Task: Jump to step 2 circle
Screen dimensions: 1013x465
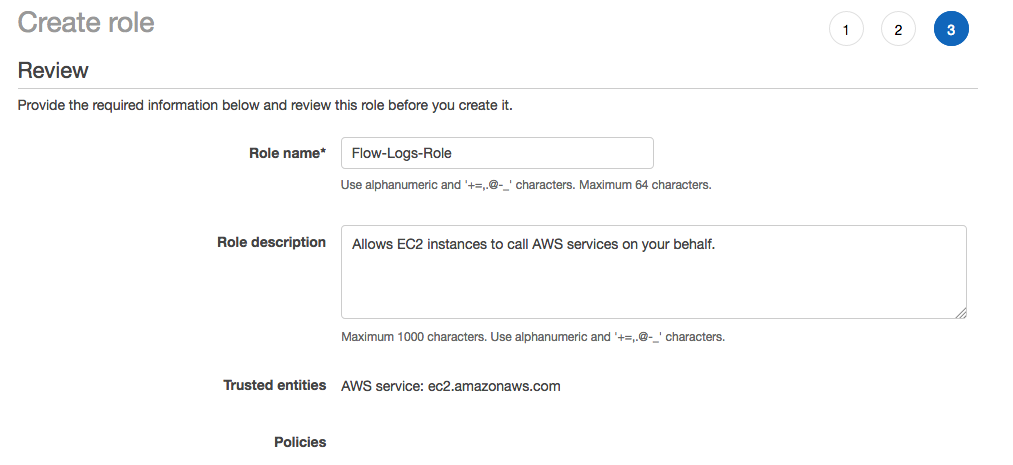Action: [898, 29]
